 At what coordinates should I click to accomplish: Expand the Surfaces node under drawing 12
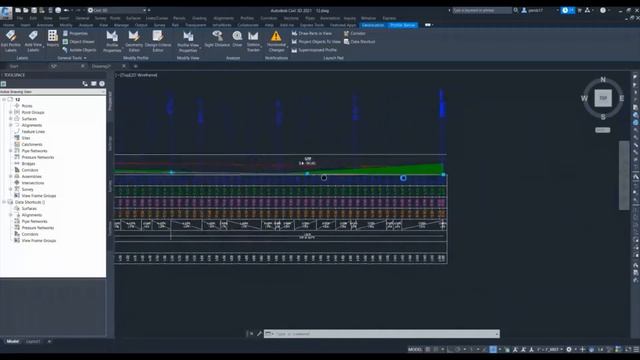pyautogui.click(x=11, y=119)
